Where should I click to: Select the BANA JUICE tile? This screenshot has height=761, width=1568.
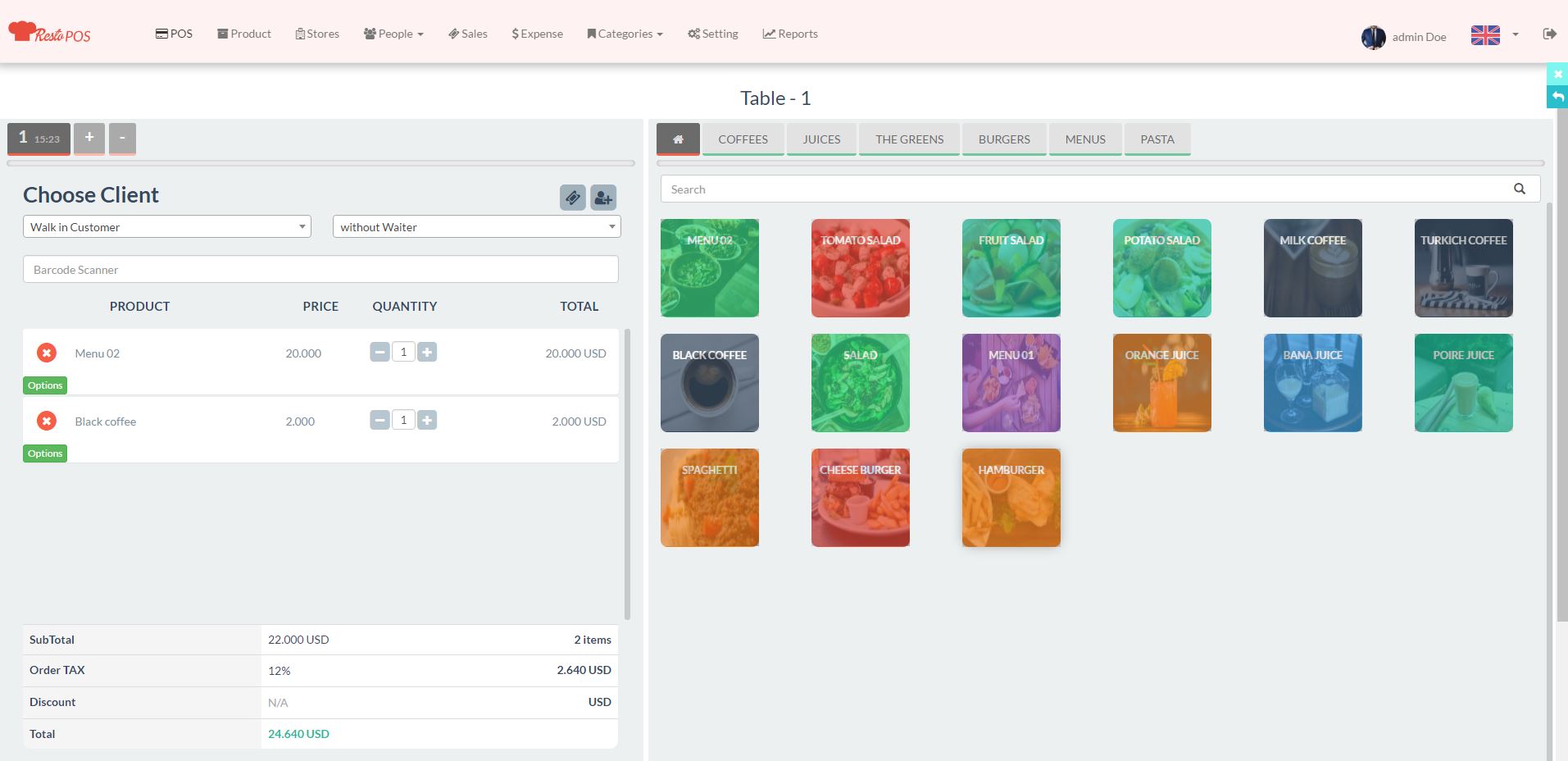click(x=1313, y=383)
